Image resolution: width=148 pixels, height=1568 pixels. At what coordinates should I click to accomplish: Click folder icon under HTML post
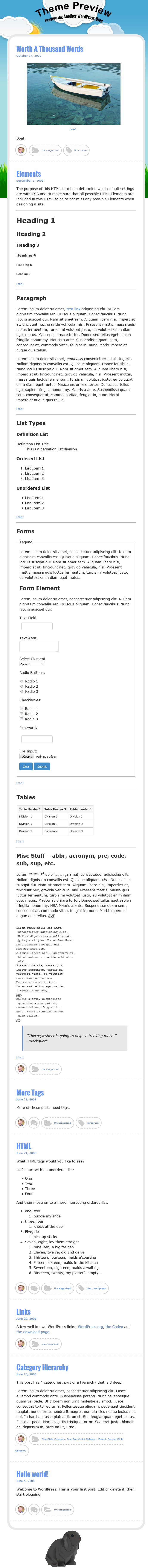click(47, 1289)
